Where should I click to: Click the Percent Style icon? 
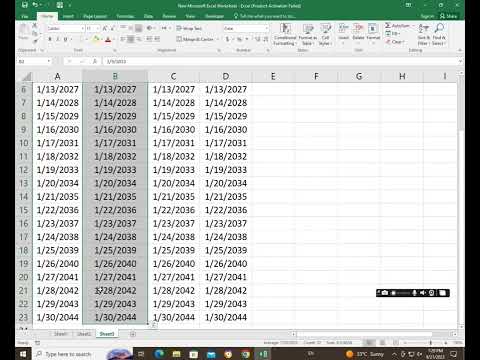pyautogui.click(x=240, y=39)
